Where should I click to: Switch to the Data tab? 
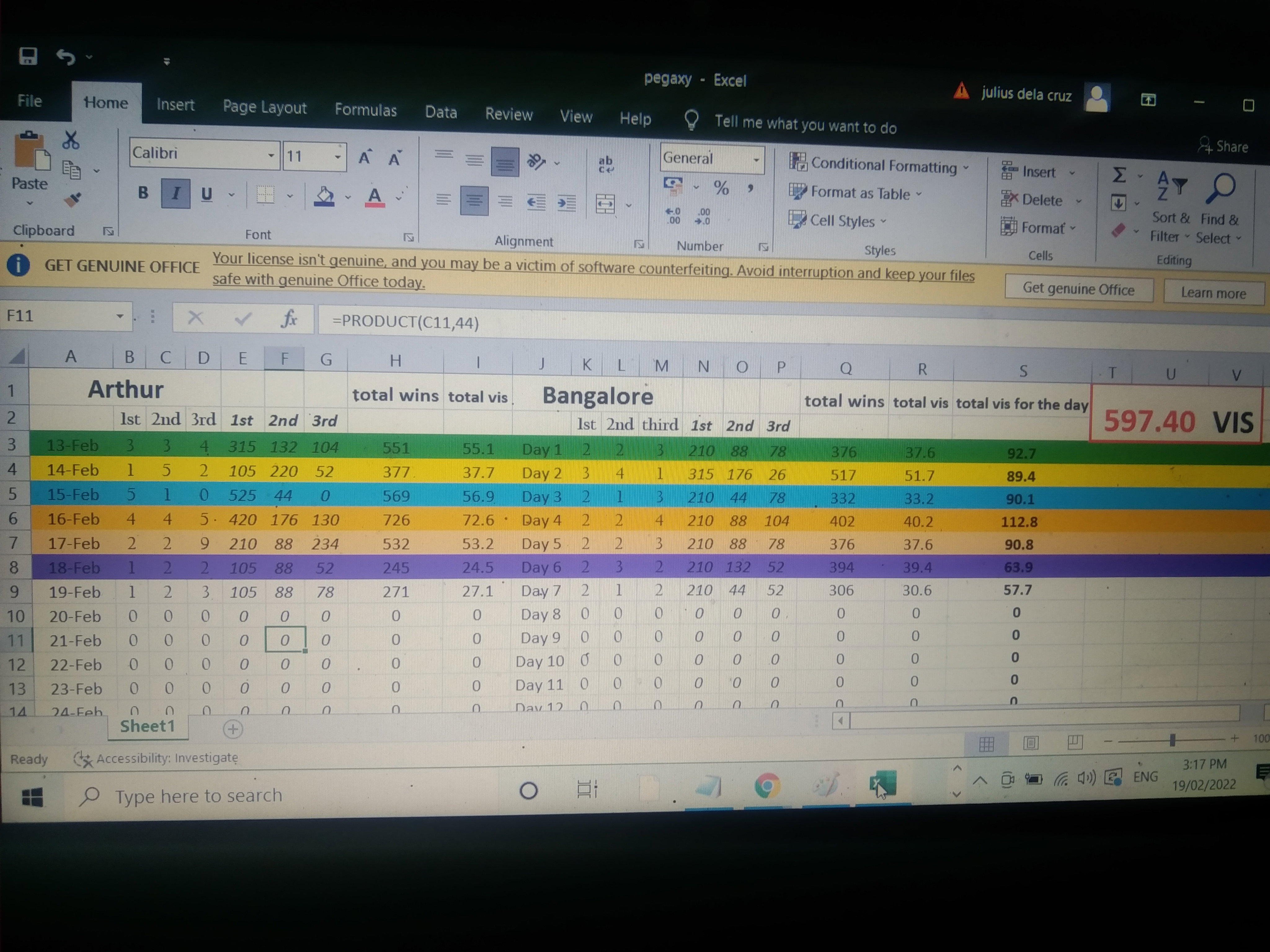(441, 112)
